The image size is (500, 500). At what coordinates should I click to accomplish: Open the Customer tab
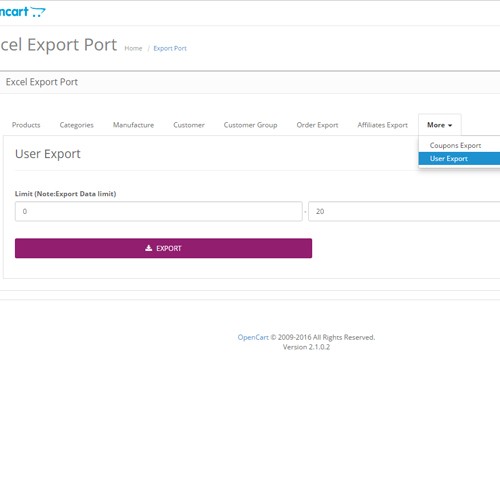(x=189, y=125)
